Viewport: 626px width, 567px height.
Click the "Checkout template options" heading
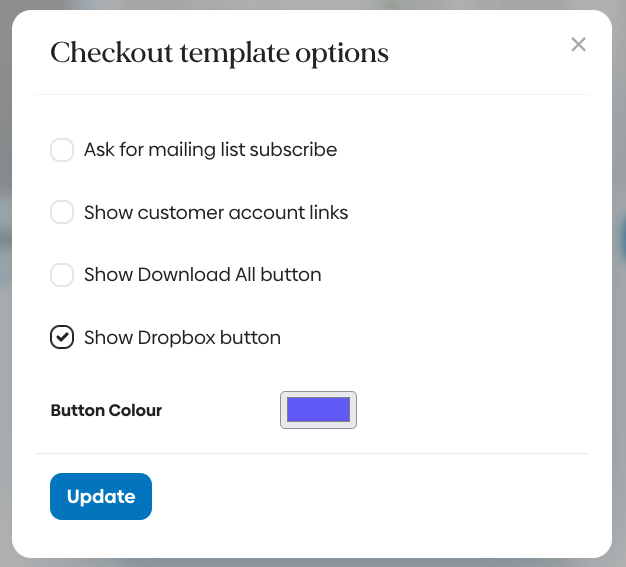[219, 53]
